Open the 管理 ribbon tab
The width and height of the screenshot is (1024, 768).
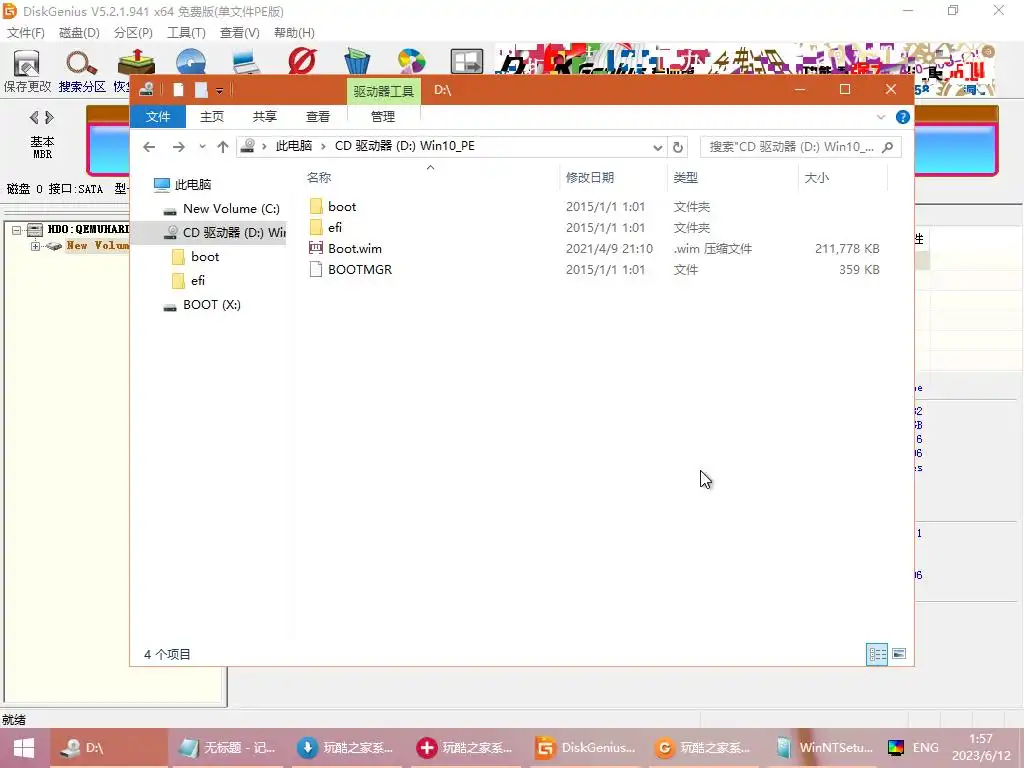[x=383, y=116]
